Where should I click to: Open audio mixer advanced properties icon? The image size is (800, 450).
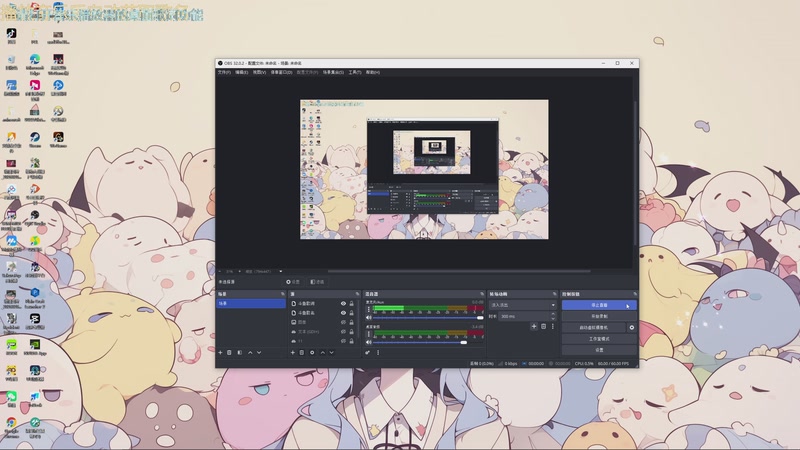click(x=367, y=353)
